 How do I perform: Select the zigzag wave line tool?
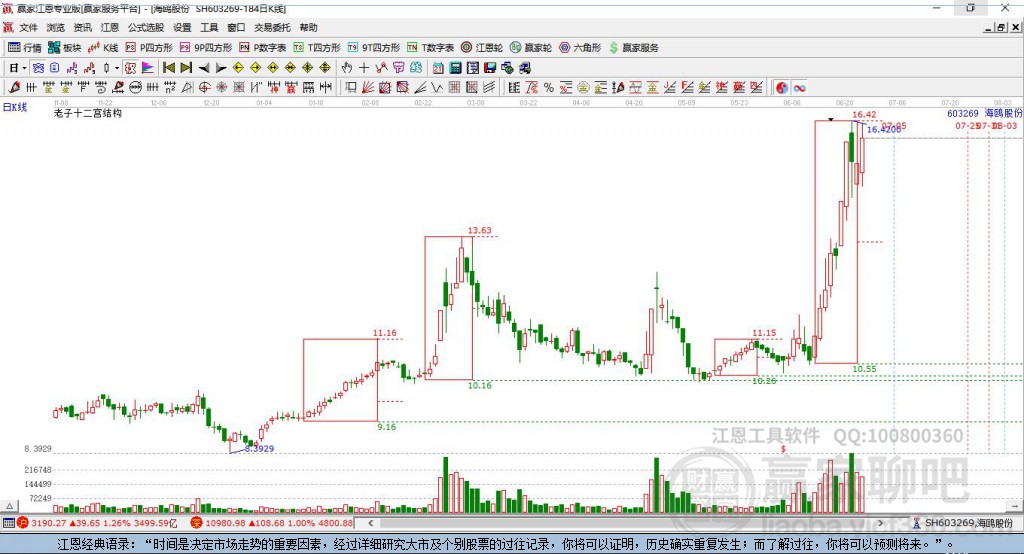[x=437, y=88]
